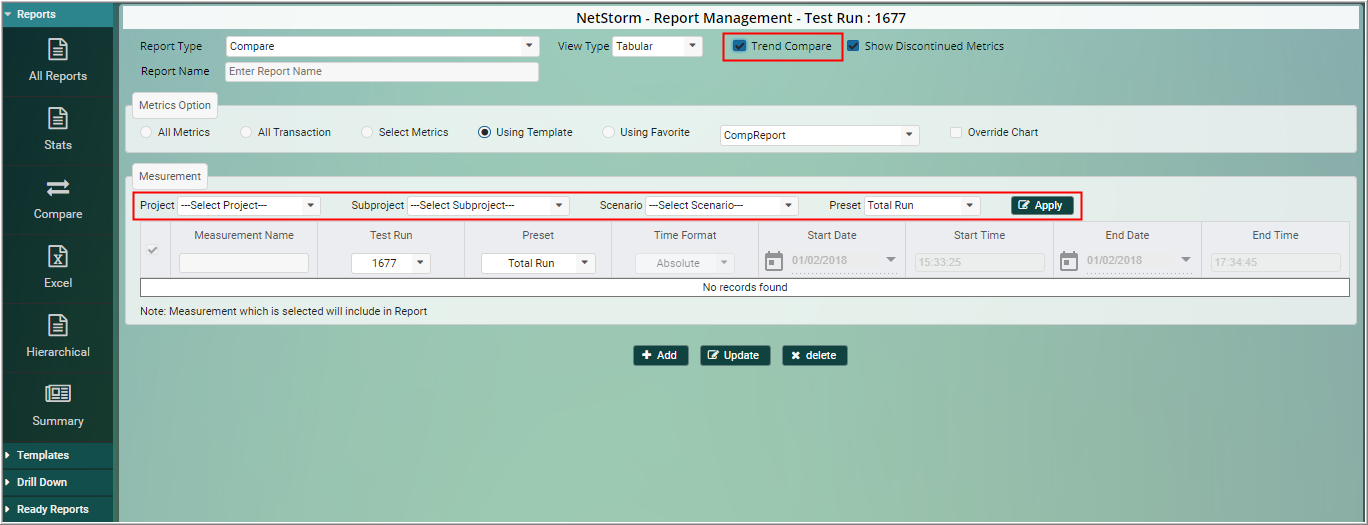Image resolution: width=1368 pixels, height=525 pixels.
Task: Expand the Ready Reports menu section
Action: pos(57,509)
